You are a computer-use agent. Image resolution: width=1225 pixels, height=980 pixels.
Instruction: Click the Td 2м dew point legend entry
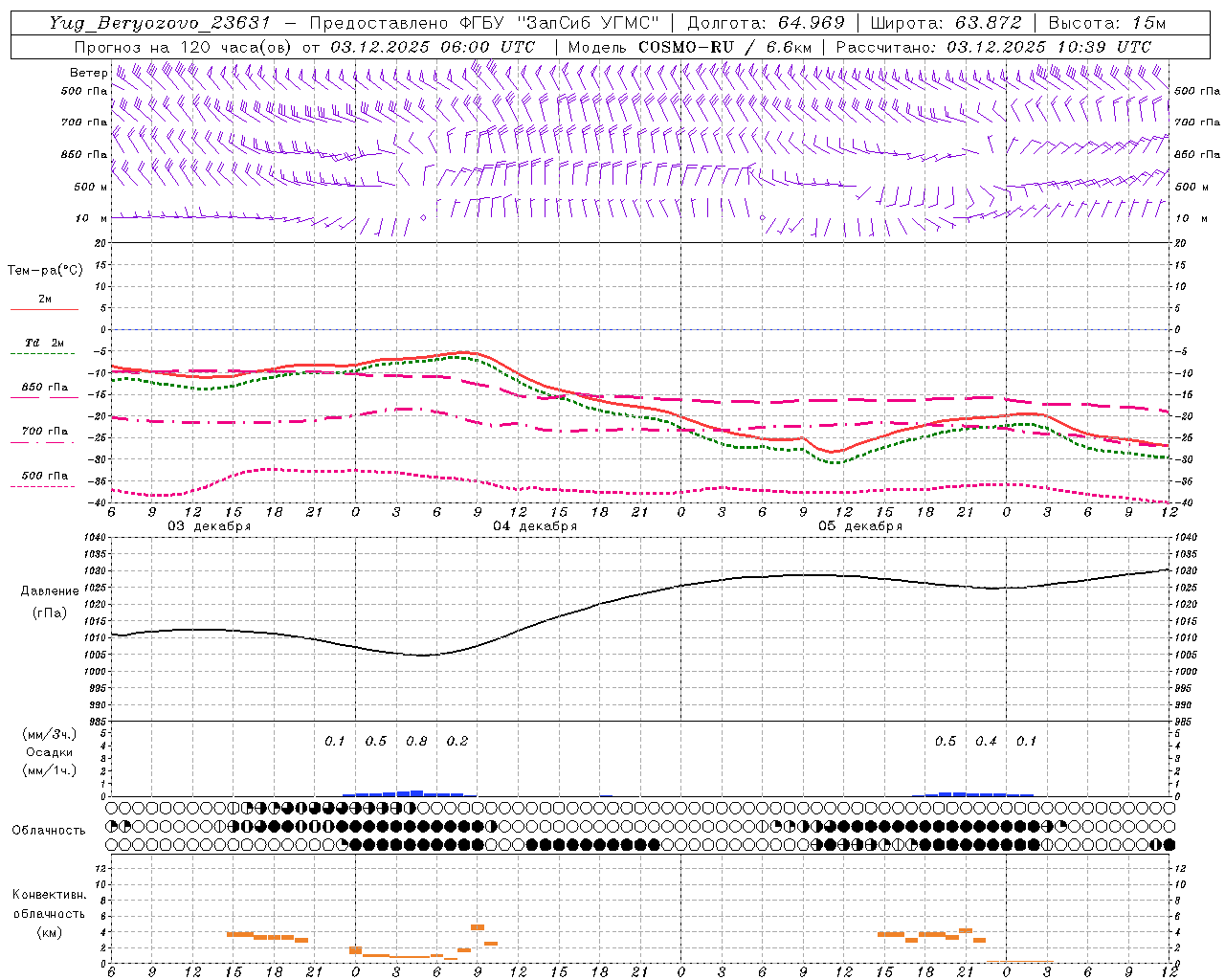pos(44,343)
